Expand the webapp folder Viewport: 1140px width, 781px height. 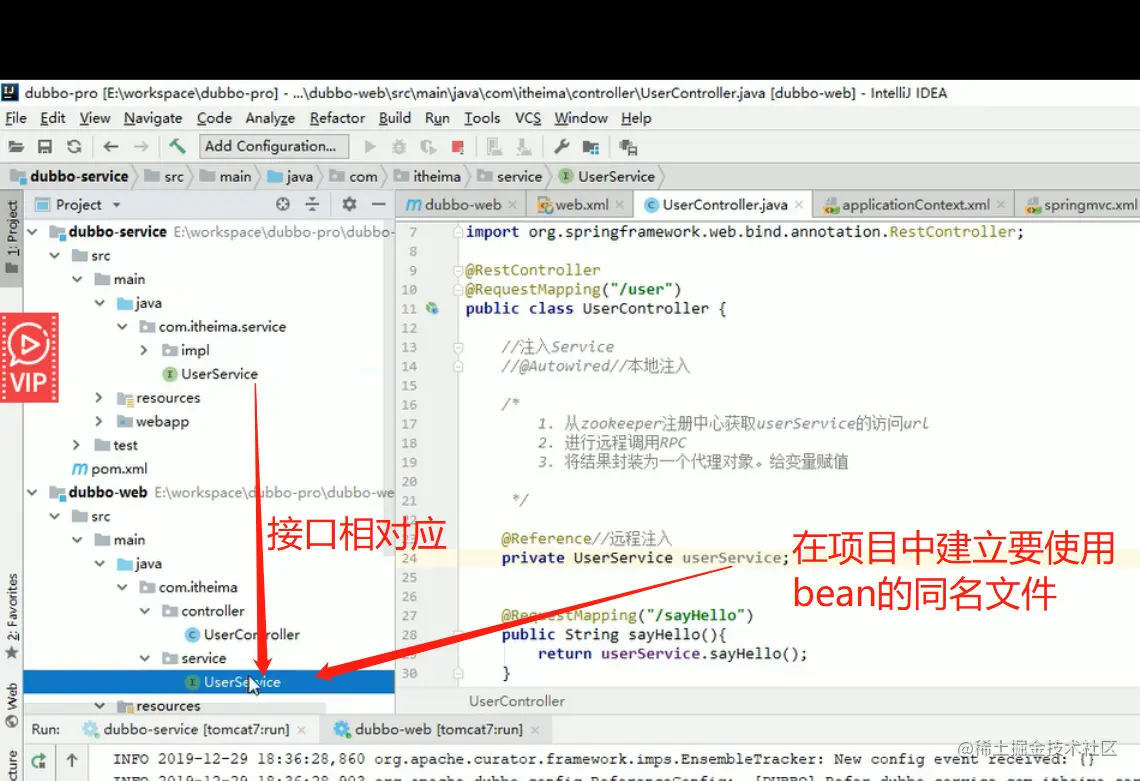click(99, 422)
